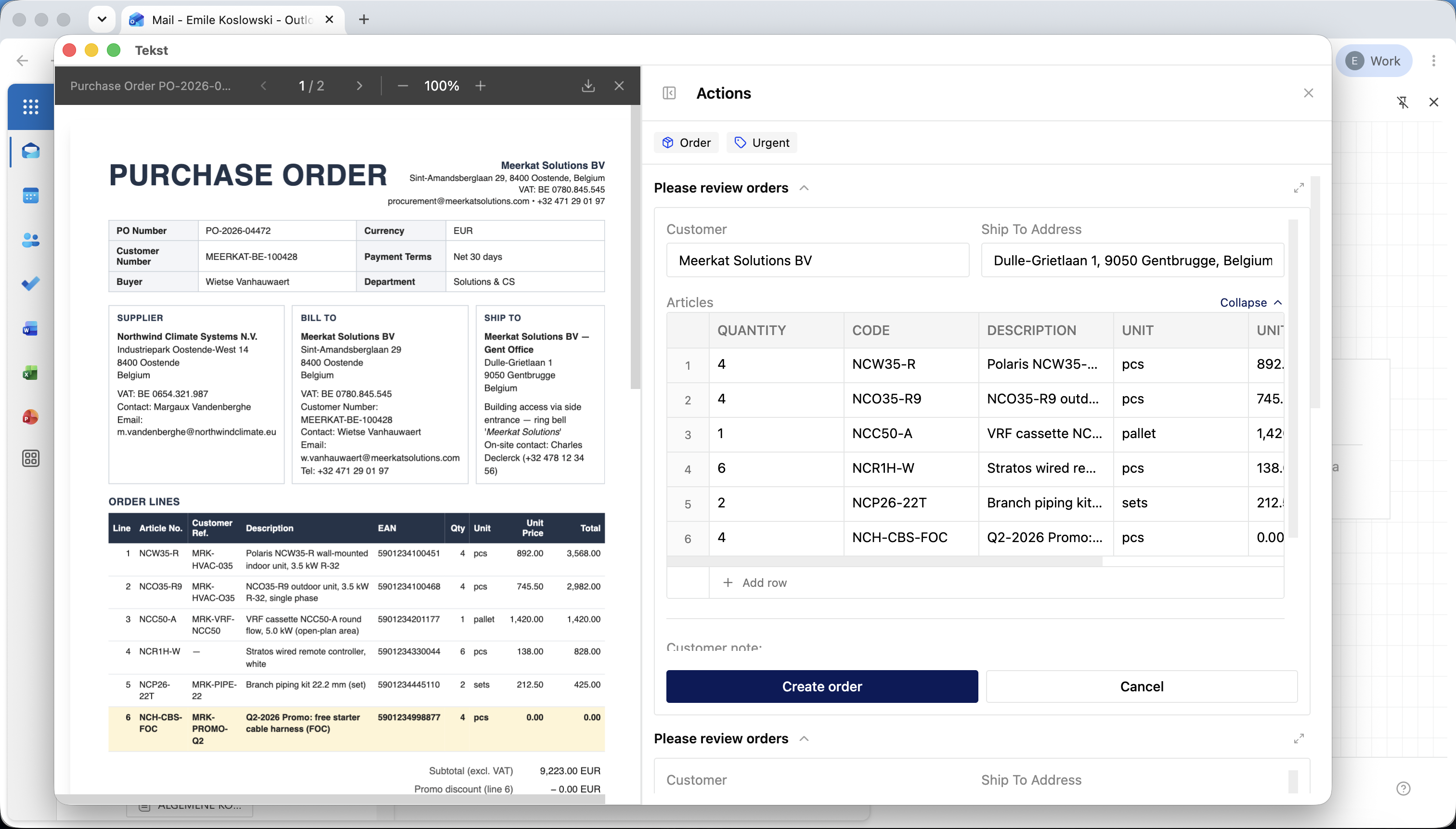Open Calendar in the Outlook sidebar
The height and width of the screenshot is (829, 1456).
31,196
